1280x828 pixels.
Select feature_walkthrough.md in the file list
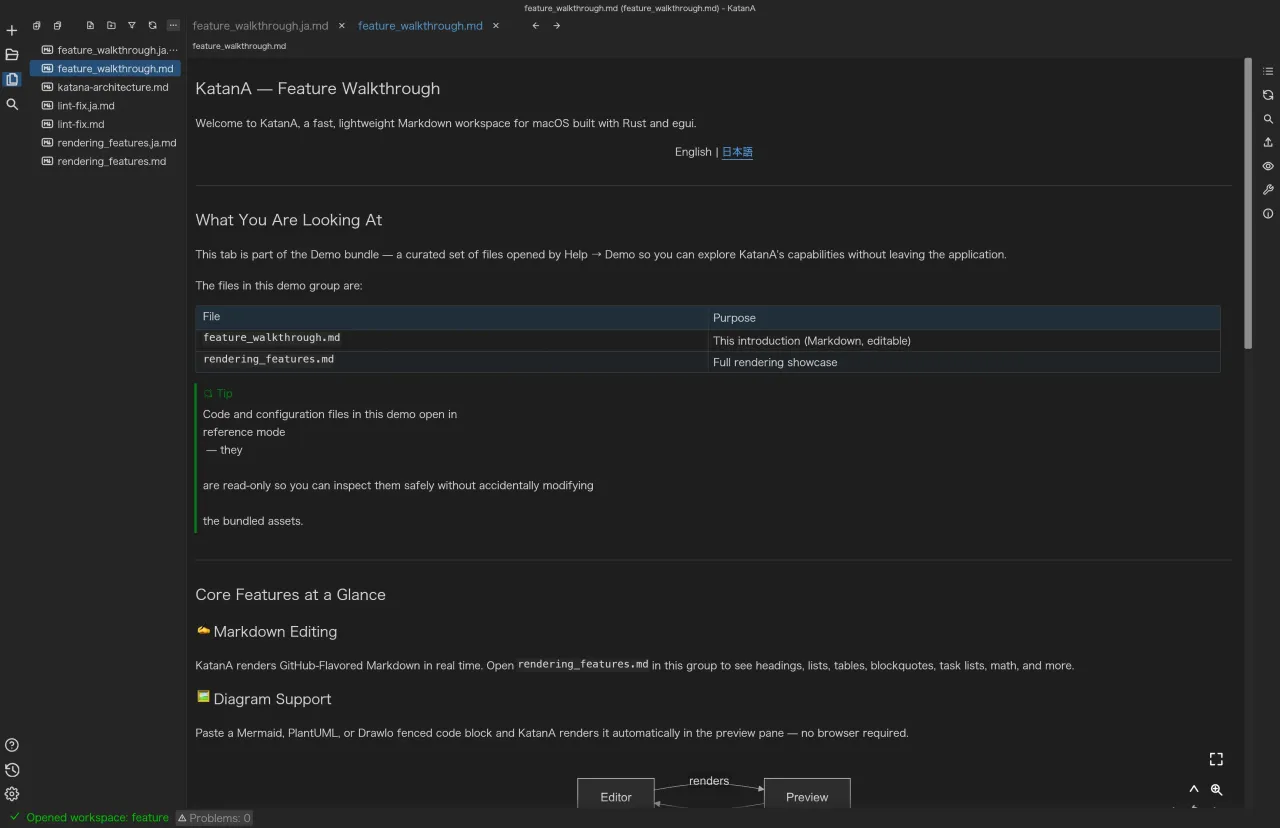coord(106,69)
